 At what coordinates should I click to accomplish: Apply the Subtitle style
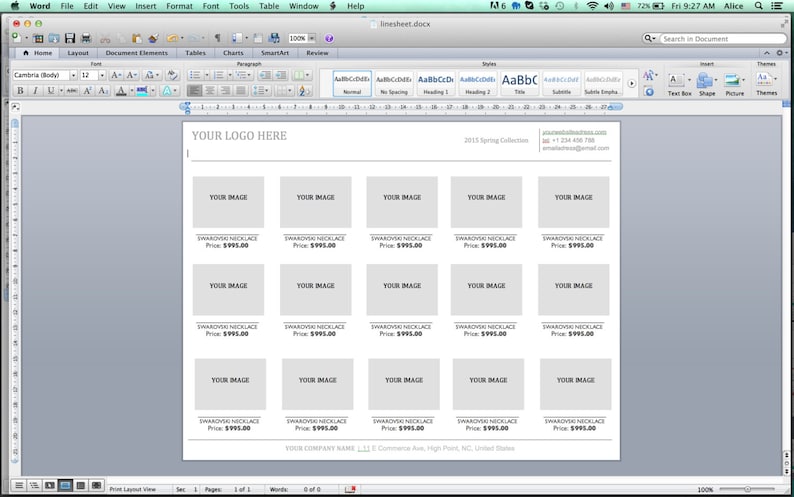click(x=561, y=84)
